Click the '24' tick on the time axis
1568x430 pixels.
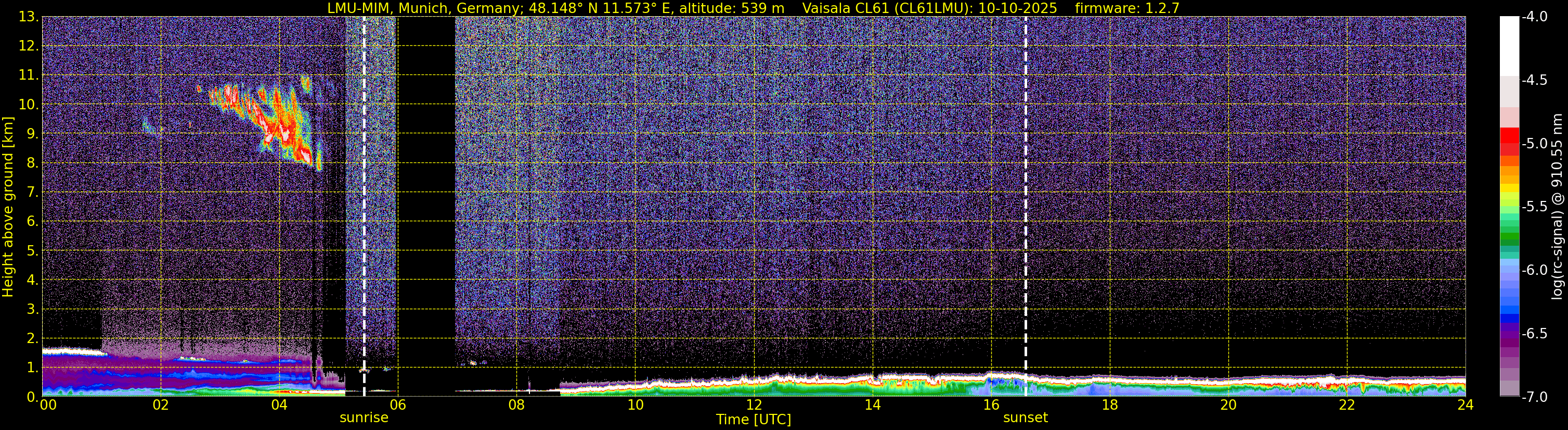pyautogui.click(x=1465, y=406)
